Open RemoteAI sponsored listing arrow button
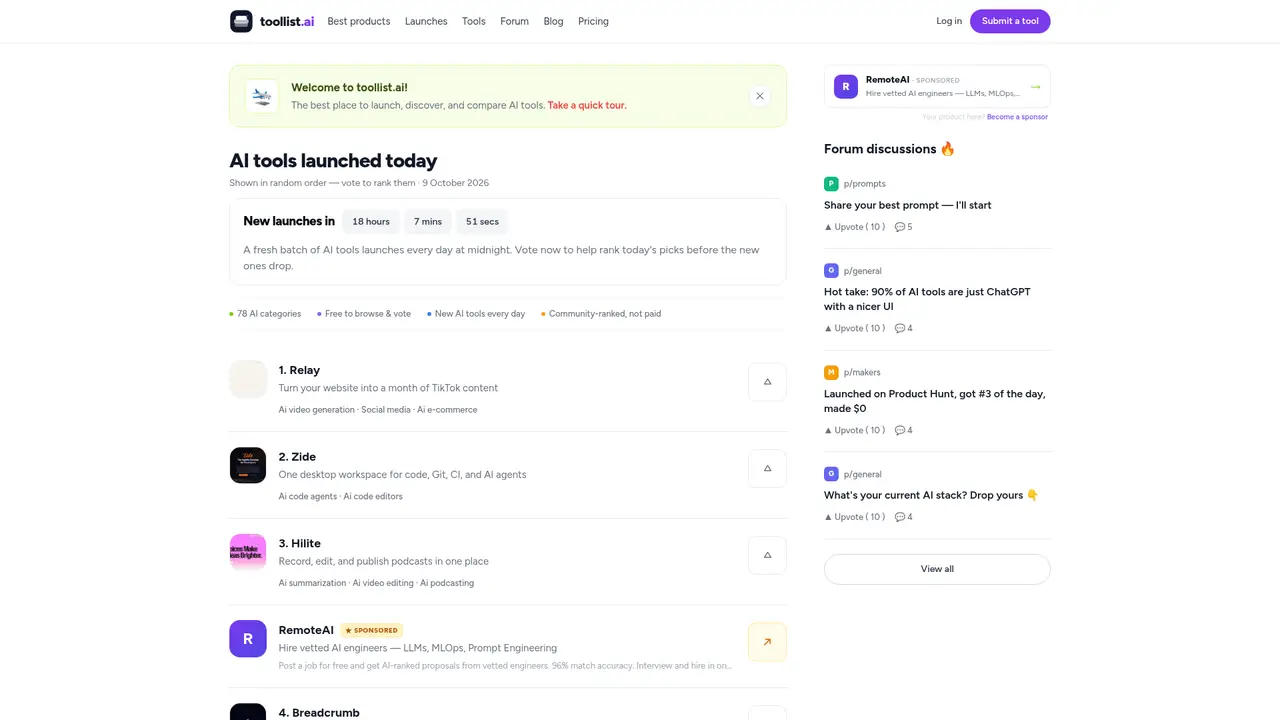1280x720 pixels. (767, 642)
